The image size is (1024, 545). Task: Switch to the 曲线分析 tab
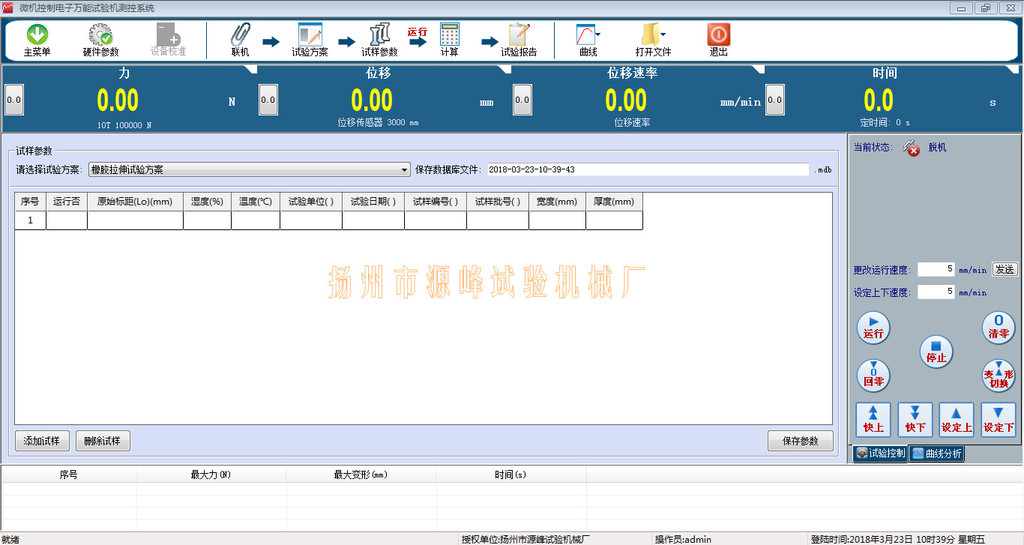coord(937,453)
